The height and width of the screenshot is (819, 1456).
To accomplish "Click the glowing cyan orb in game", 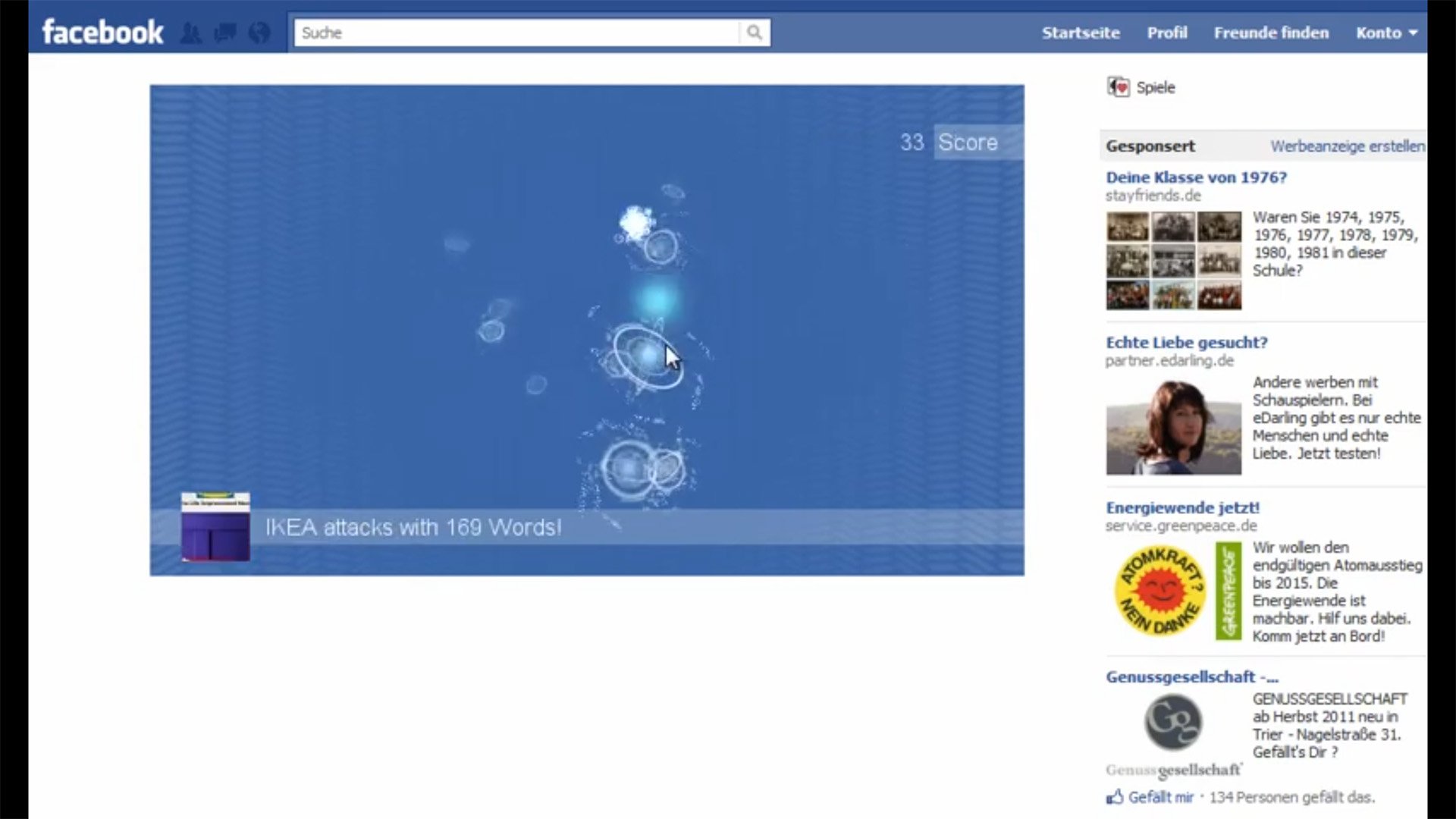I will [657, 300].
